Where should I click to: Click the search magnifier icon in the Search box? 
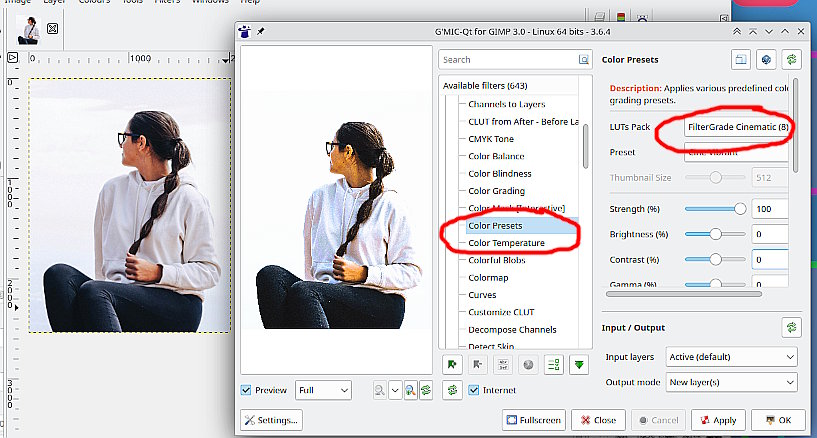pos(584,60)
